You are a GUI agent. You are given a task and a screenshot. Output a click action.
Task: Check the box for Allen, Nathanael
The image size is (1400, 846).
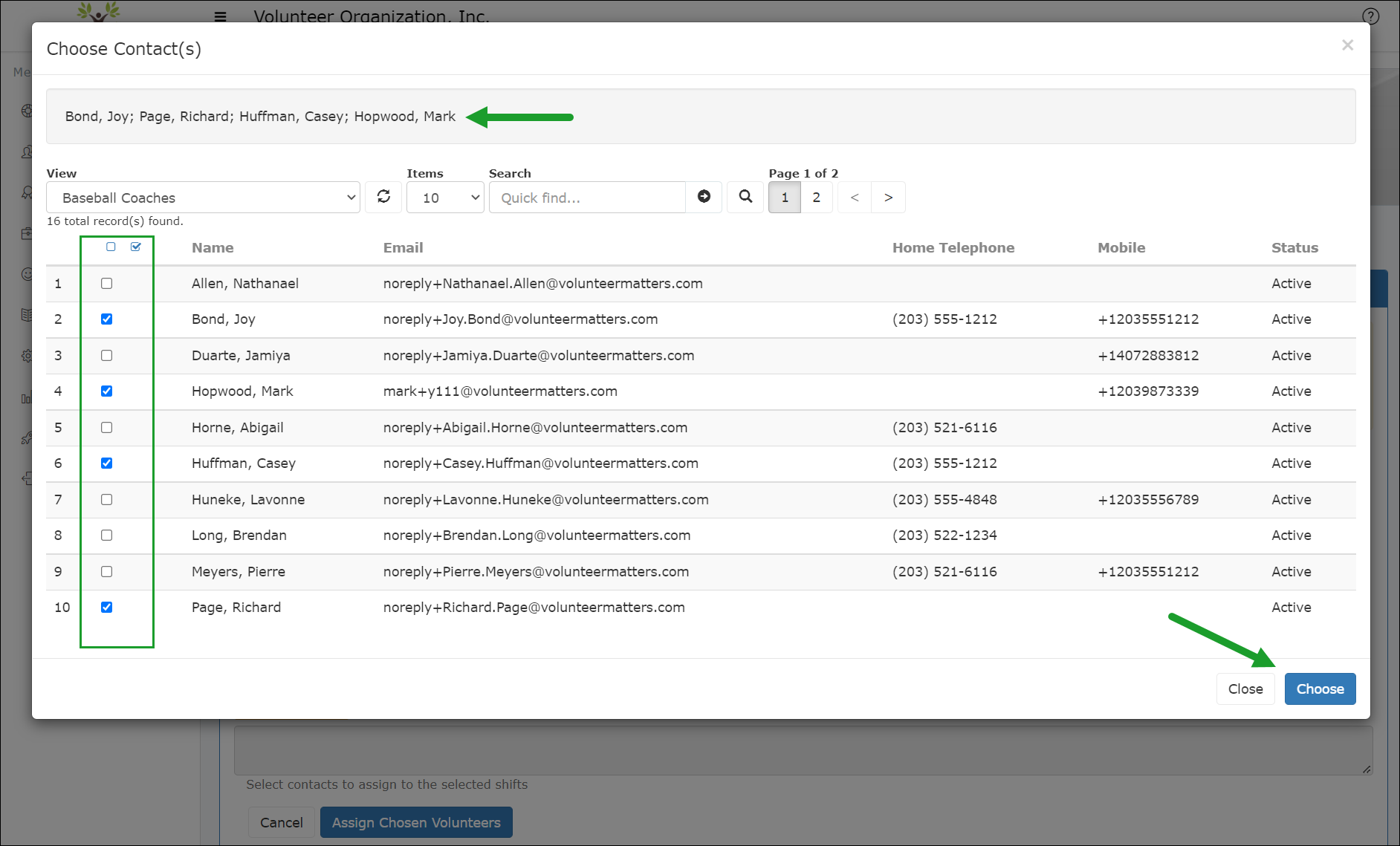click(x=107, y=284)
